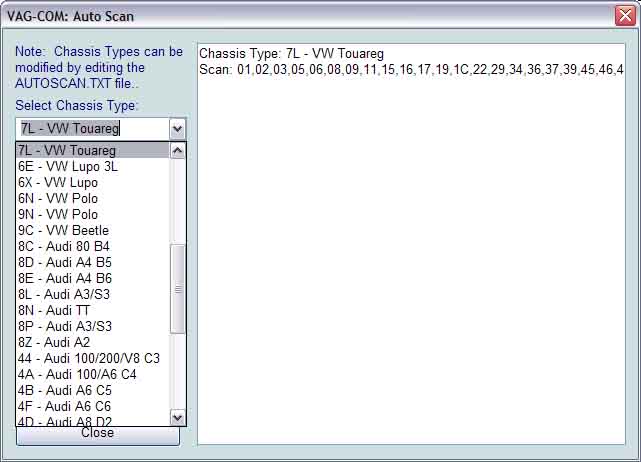
Task: Click the Chassis Type: 7L - VW Touareg output line
Action: point(291,54)
